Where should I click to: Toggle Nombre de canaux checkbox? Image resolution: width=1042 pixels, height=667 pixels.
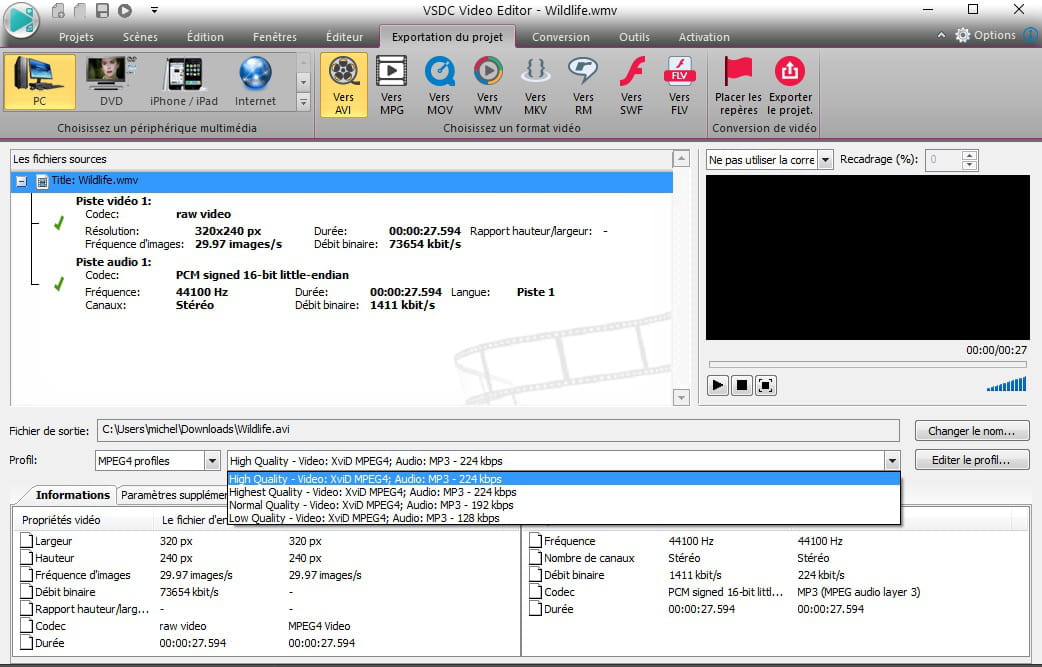[536, 558]
